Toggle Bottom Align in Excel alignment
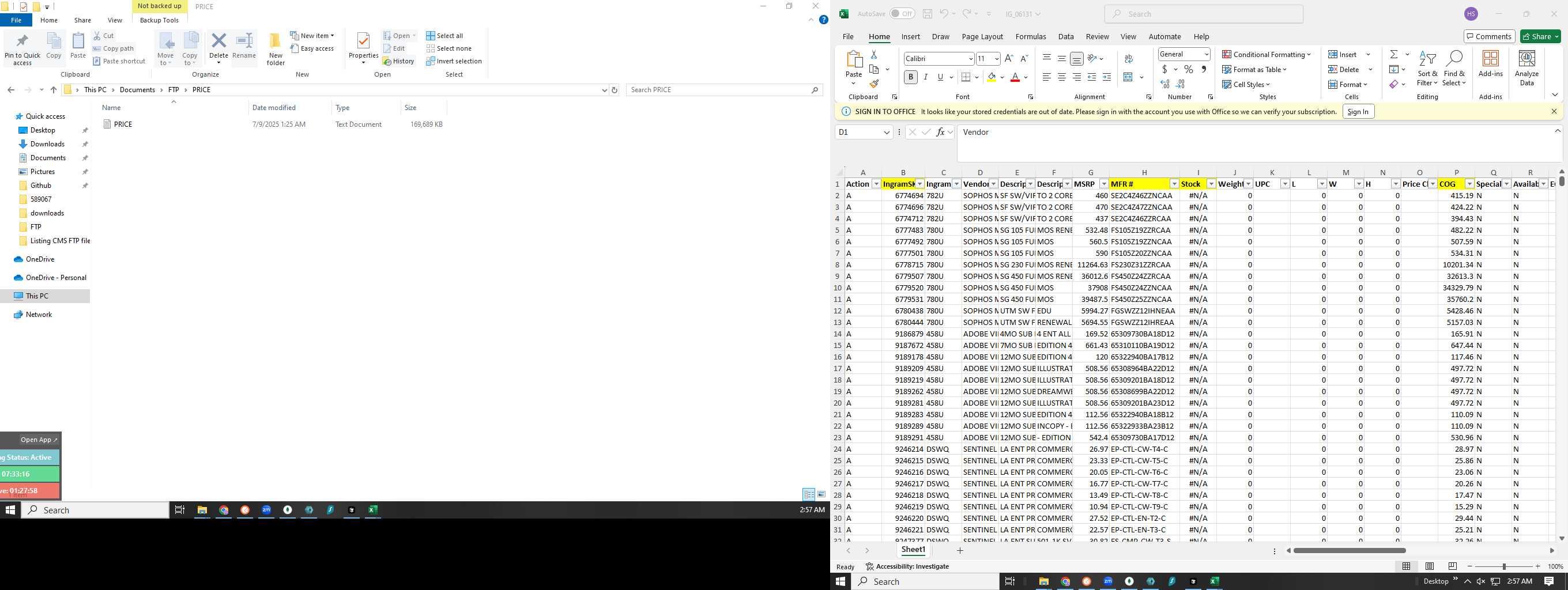 pyautogui.click(x=1077, y=59)
